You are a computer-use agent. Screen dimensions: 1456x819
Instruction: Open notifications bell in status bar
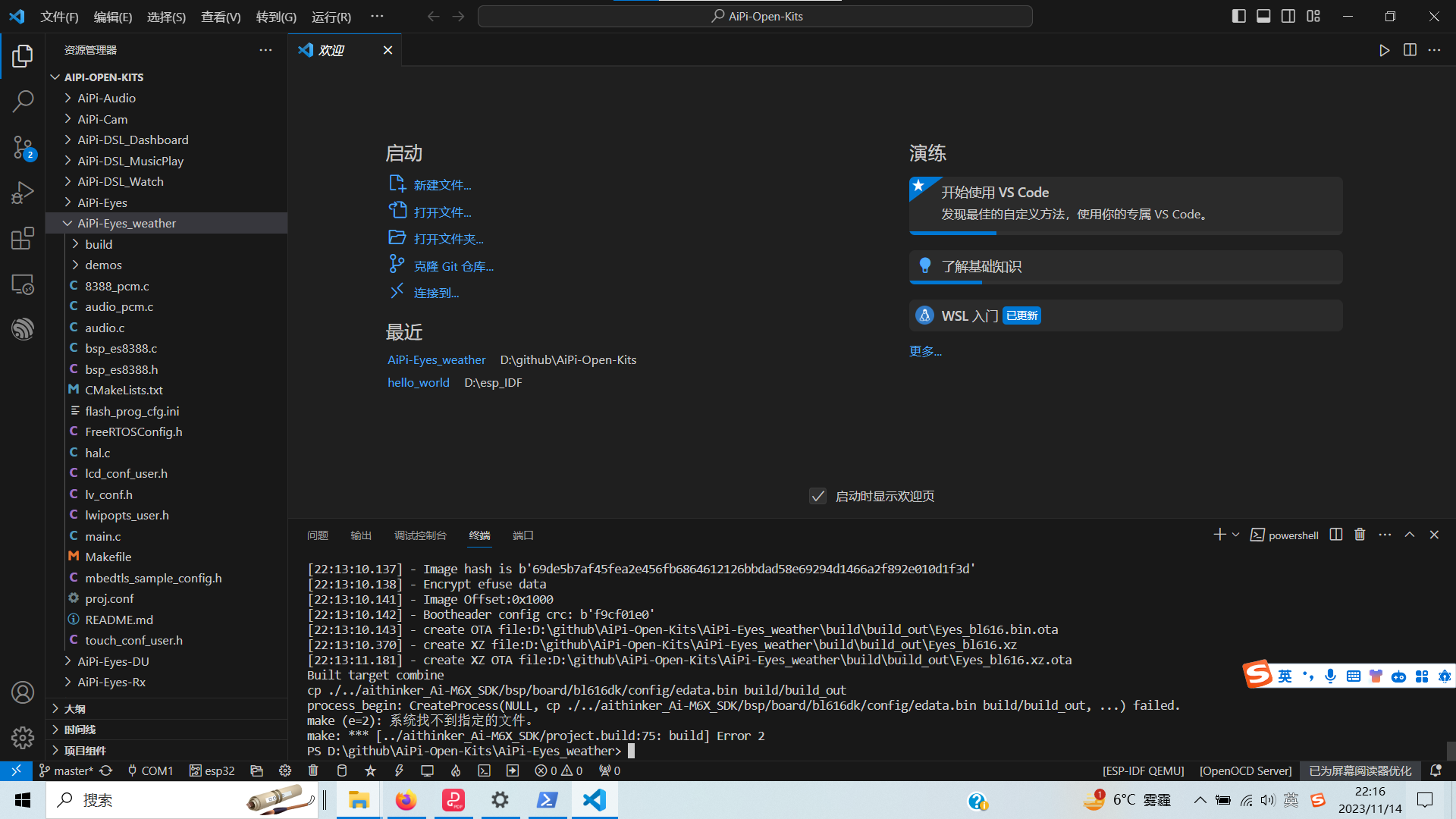1436,770
